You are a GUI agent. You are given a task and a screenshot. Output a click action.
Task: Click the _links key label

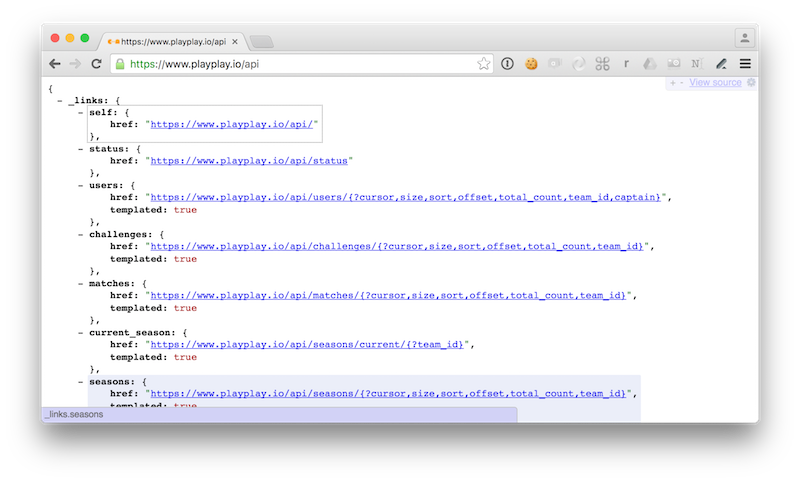88,100
